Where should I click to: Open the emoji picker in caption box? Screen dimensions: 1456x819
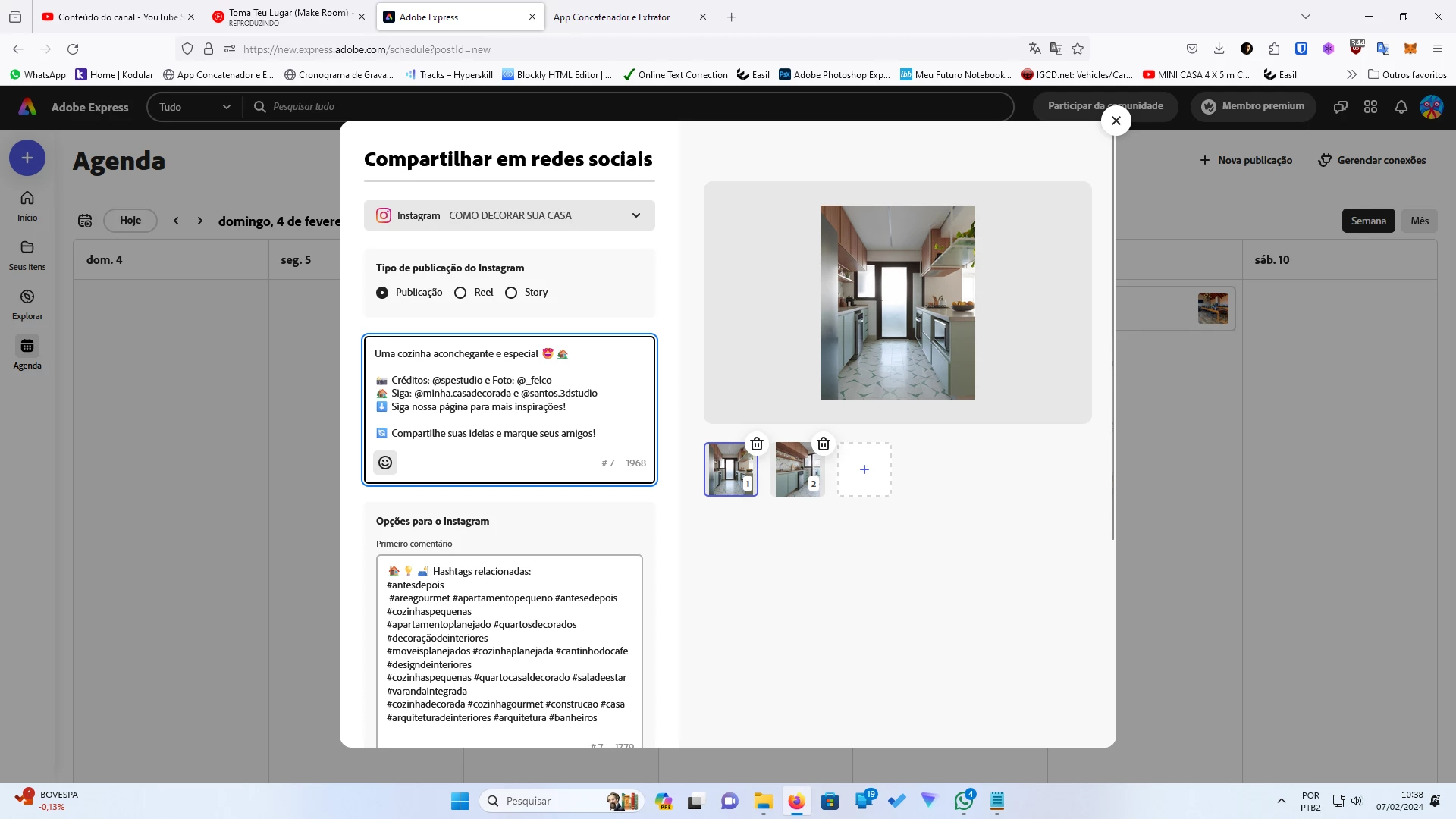click(385, 463)
